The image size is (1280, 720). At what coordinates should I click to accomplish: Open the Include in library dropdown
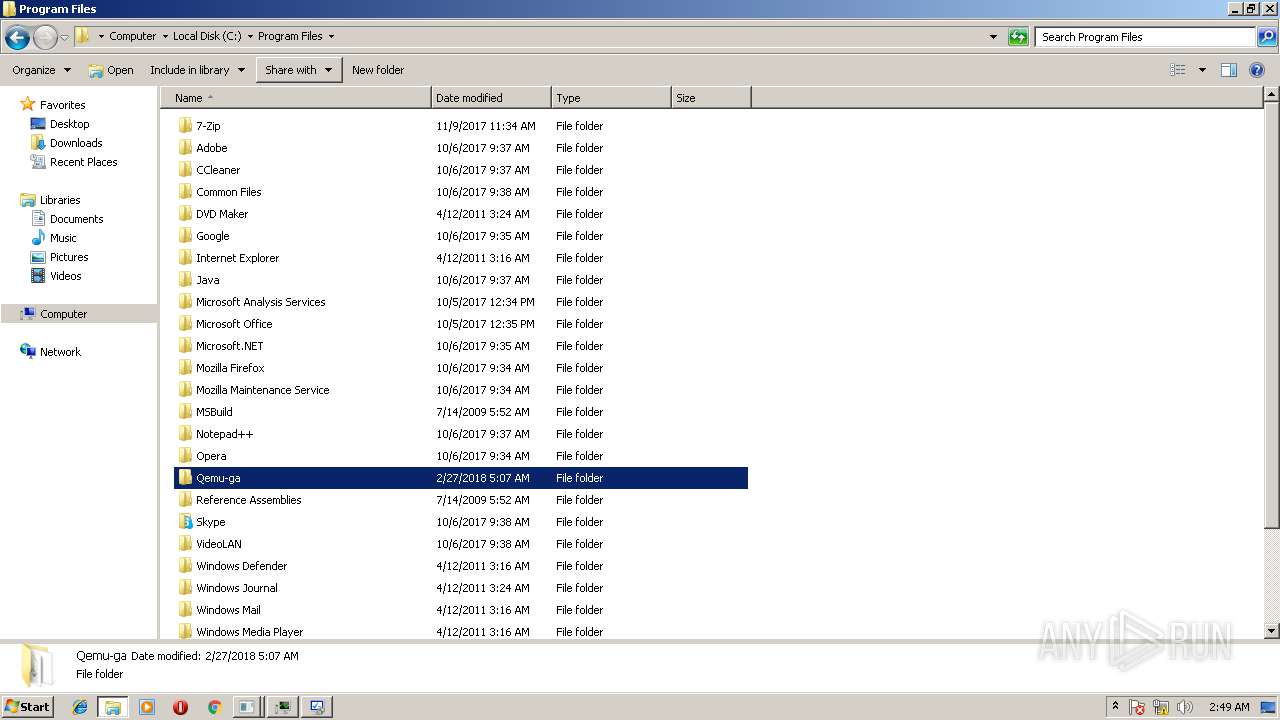click(x=197, y=70)
